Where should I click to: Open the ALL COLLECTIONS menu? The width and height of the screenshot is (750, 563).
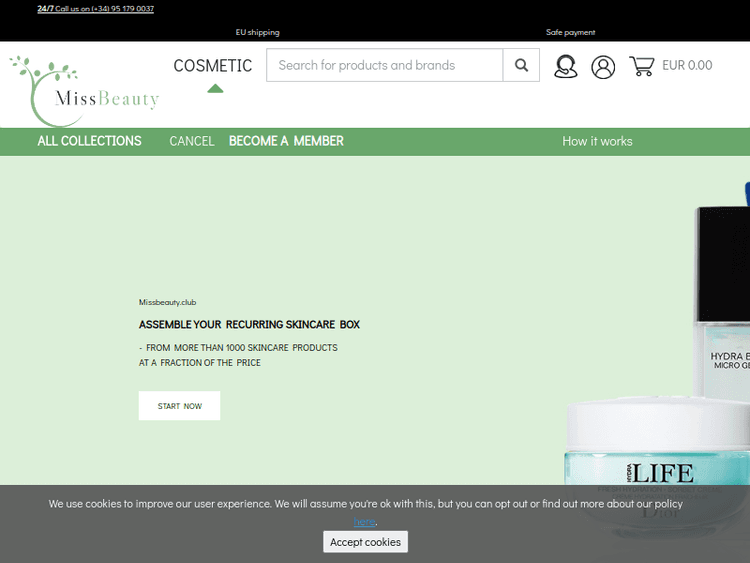click(89, 141)
